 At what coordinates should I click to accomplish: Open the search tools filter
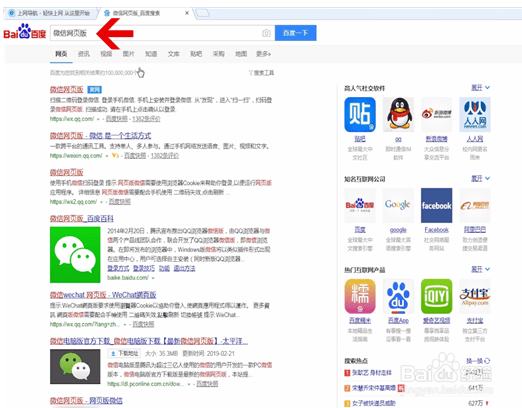point(261,73)
